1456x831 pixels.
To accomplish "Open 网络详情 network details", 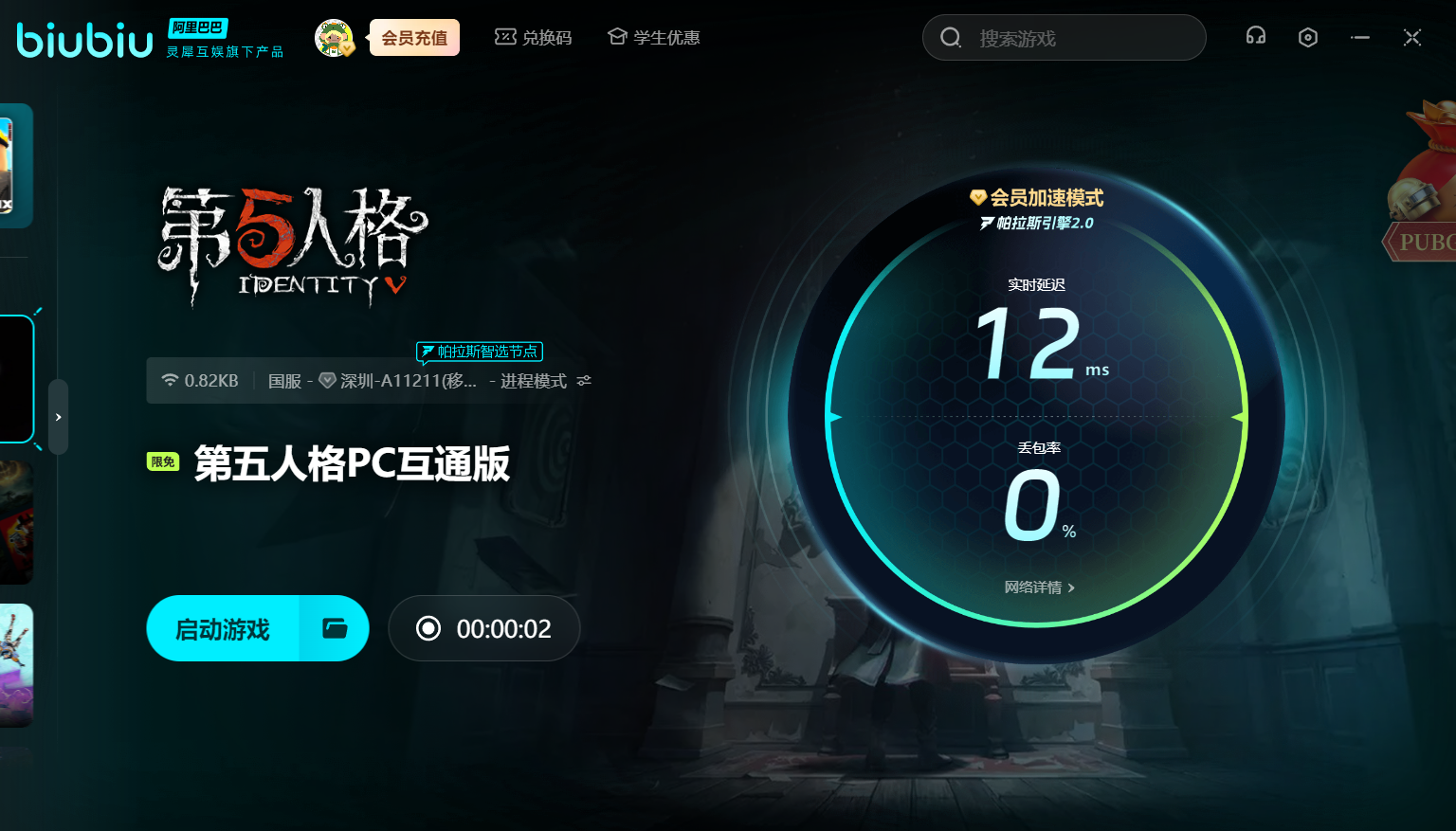I will tap(1039, 587).
